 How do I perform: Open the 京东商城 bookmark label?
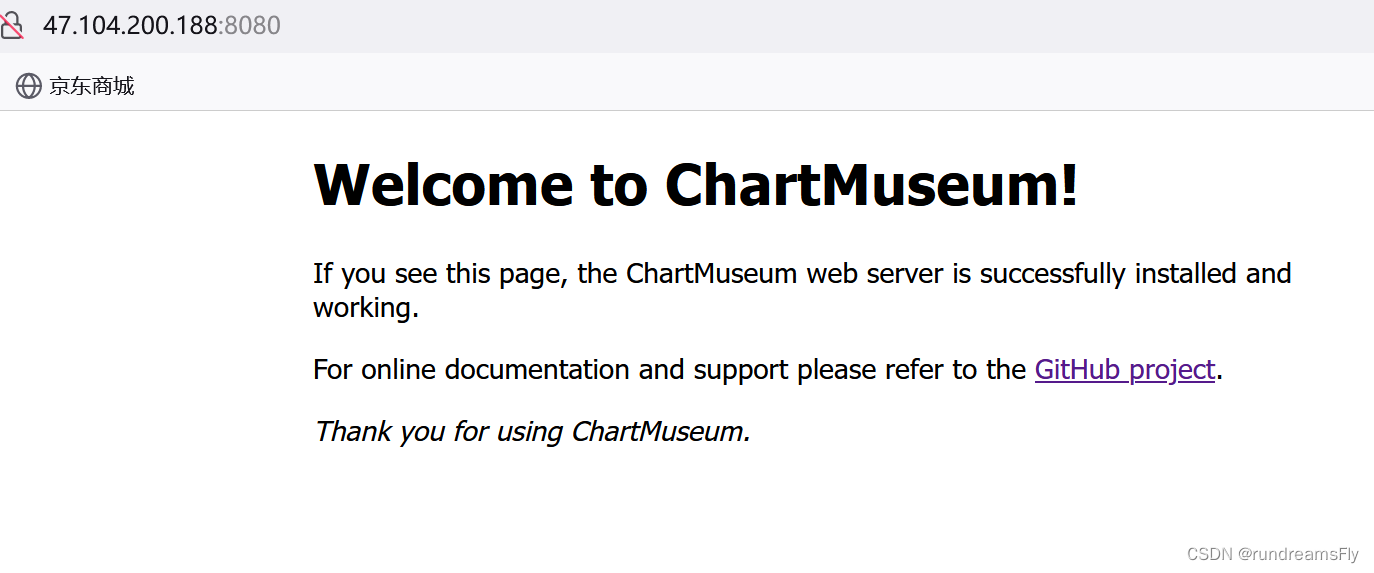point(92,86)
